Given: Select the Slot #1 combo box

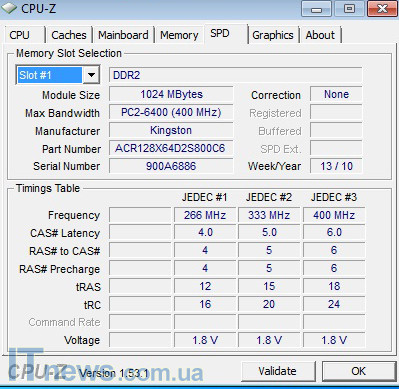Looking at the screenshot, I should 58,75.
